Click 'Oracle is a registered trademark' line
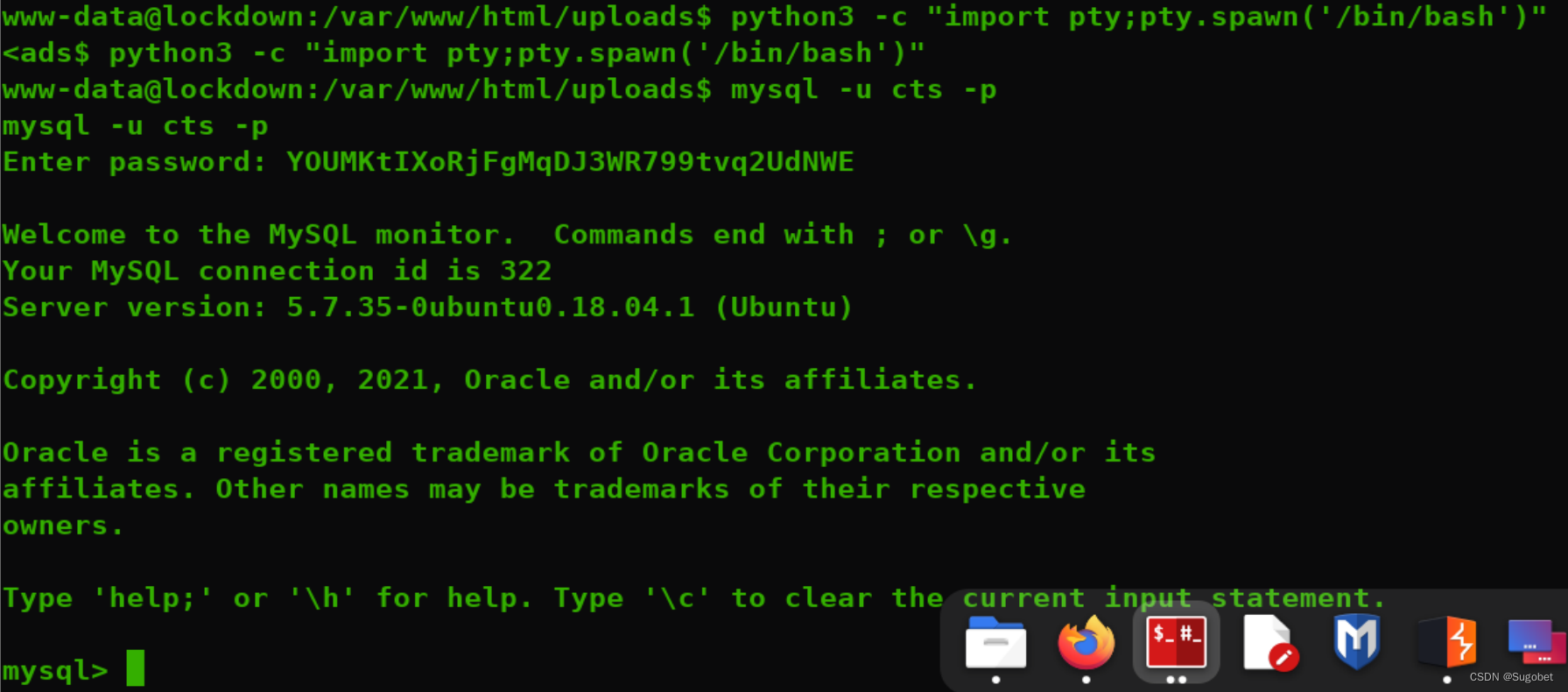Screen dimensions: 1568x692 tap(579, 453)
